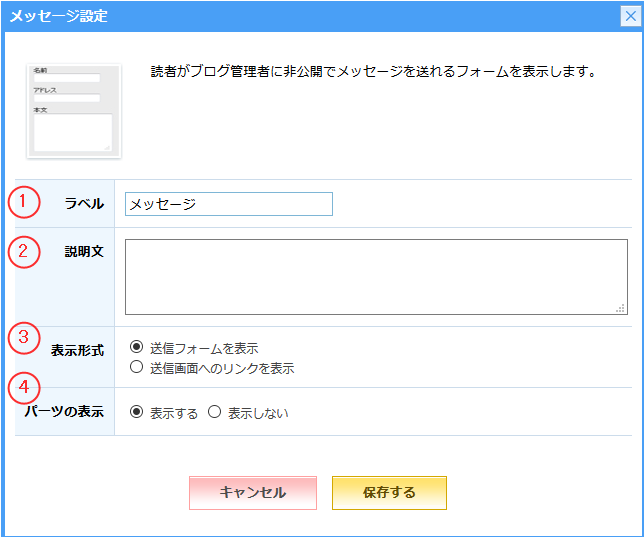Click the 表示形式 row heading
The image size is (644, 537).
[x=77, y=350]
